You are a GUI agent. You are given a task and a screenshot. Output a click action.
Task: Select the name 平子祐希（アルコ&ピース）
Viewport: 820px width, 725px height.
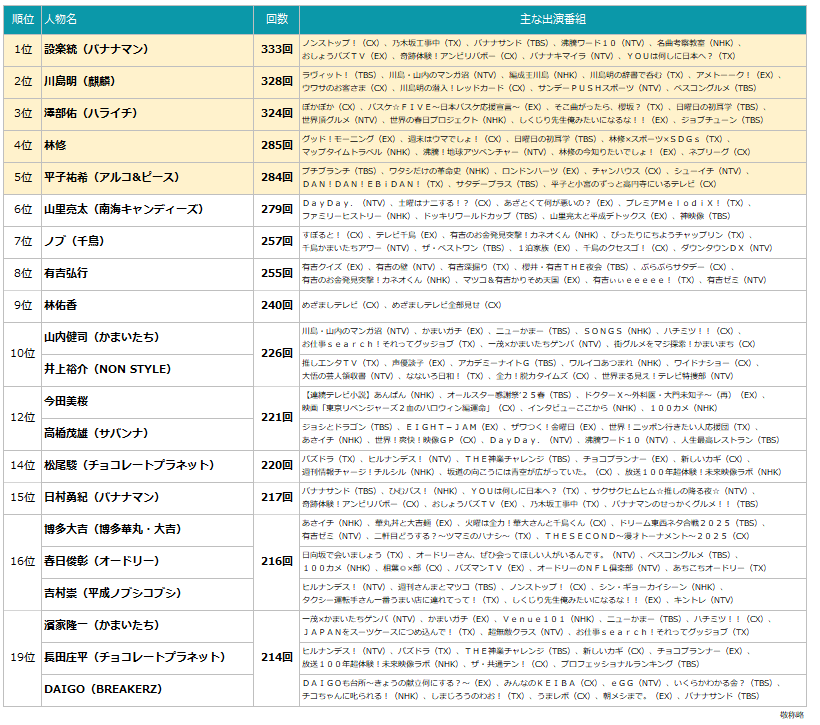pos(112,177)
